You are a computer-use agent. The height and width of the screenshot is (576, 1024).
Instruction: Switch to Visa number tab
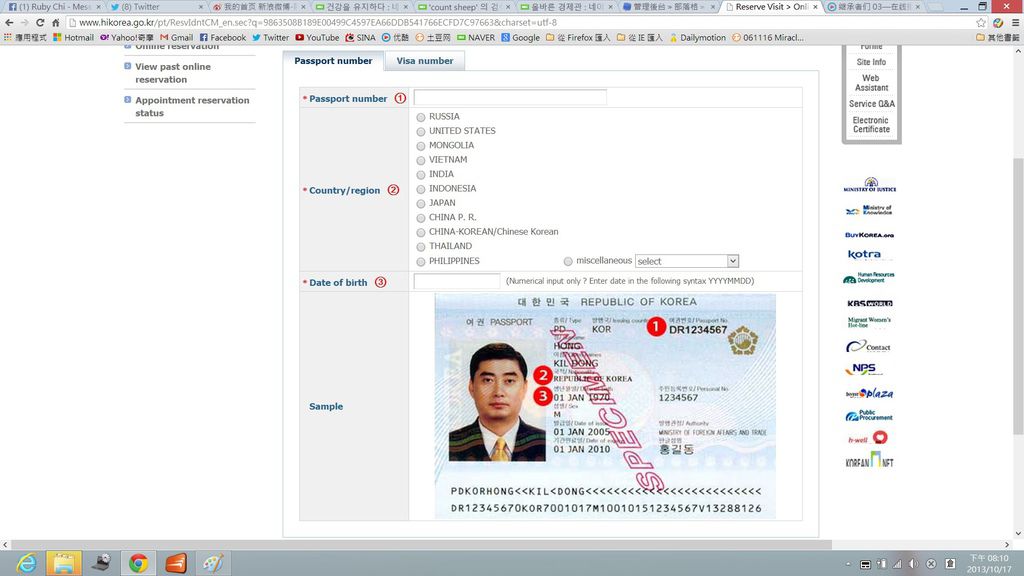(424, 61)
